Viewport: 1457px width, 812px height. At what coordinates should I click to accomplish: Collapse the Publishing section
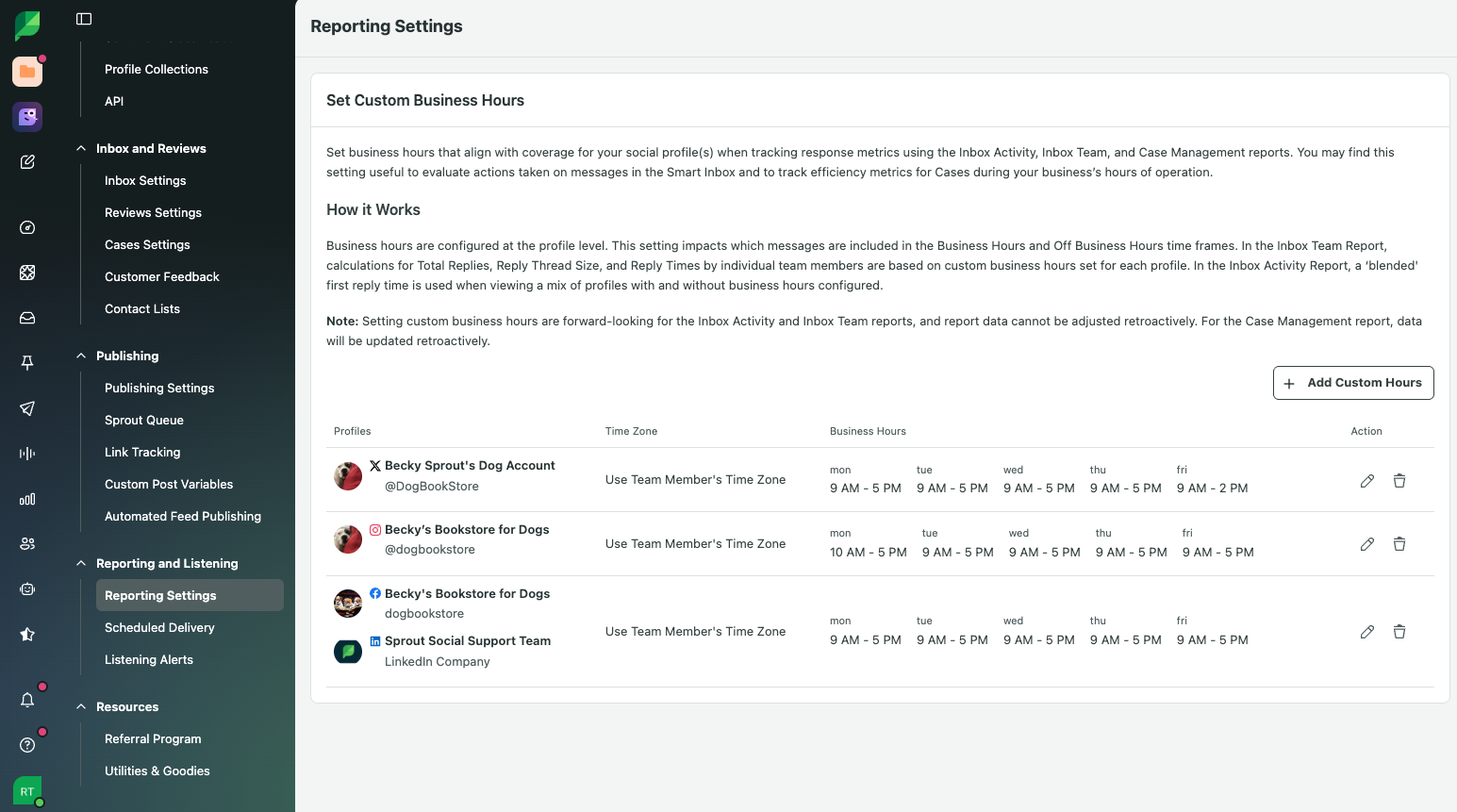click(81, 356)
